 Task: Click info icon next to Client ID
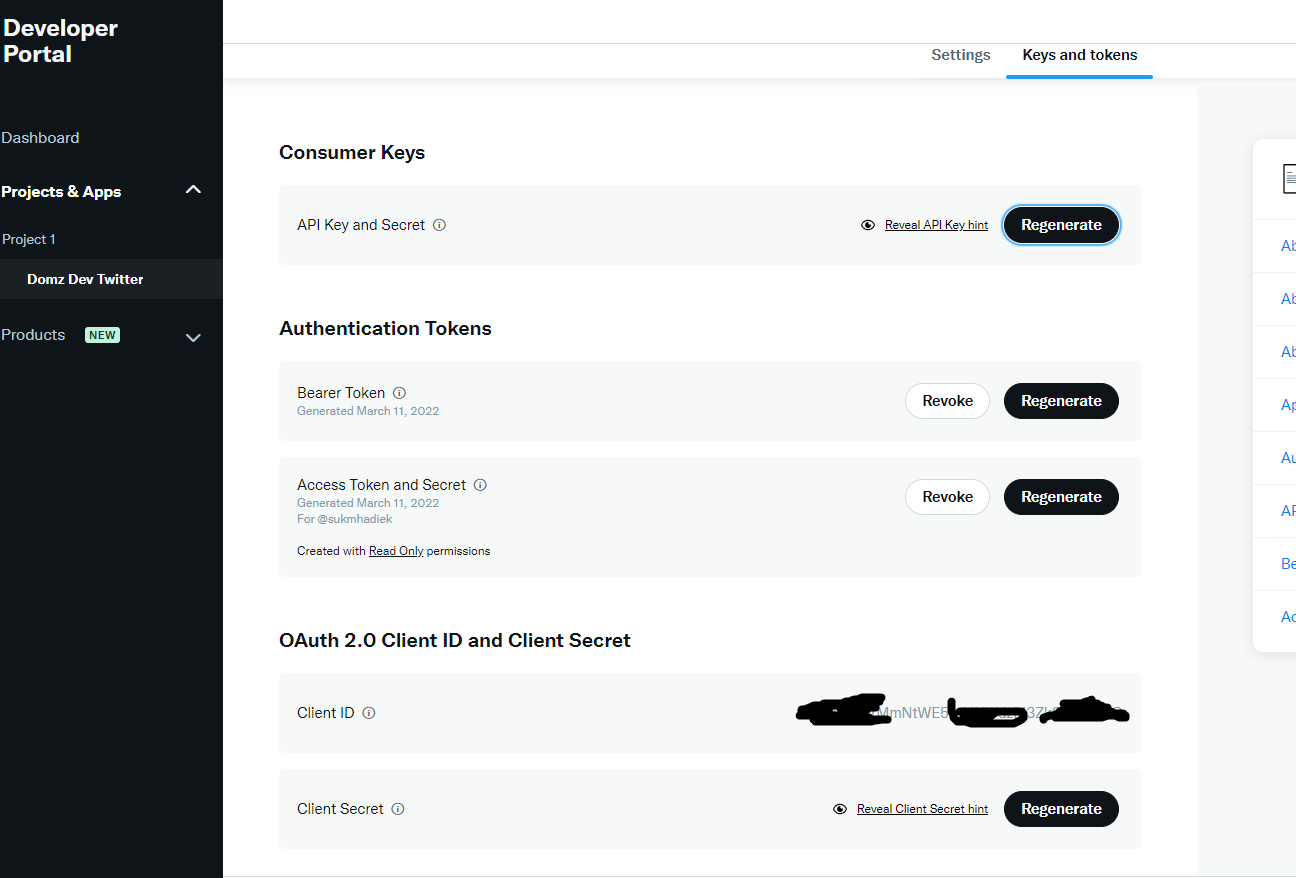tap(368, 713)
